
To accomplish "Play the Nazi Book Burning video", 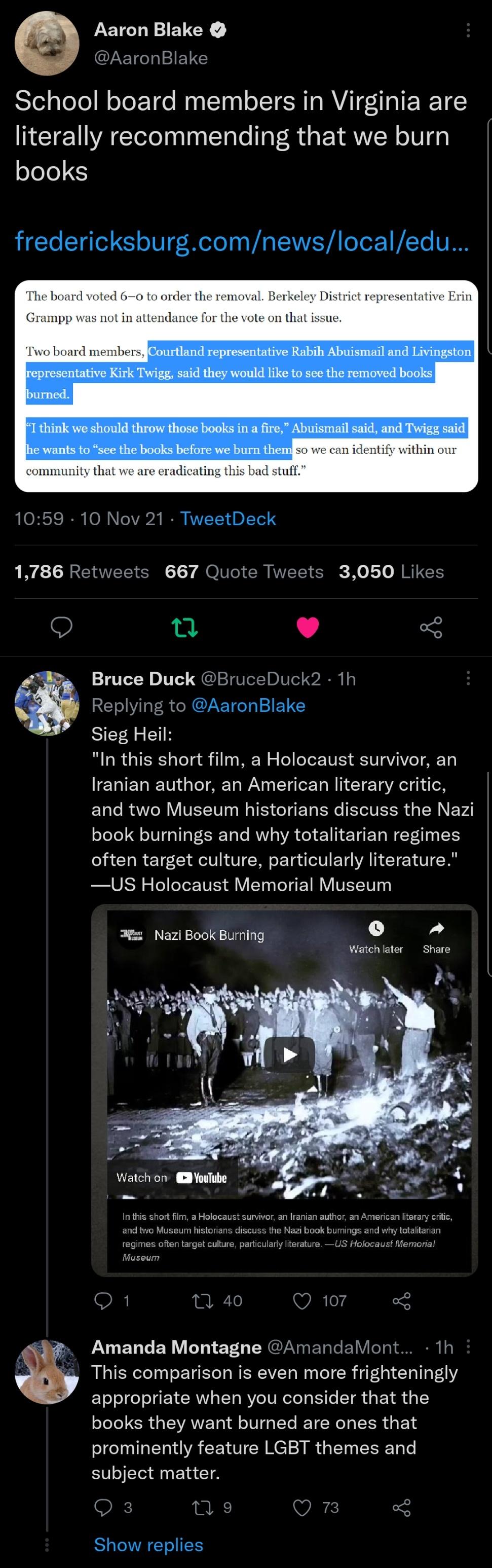I will click(289, 1053).
